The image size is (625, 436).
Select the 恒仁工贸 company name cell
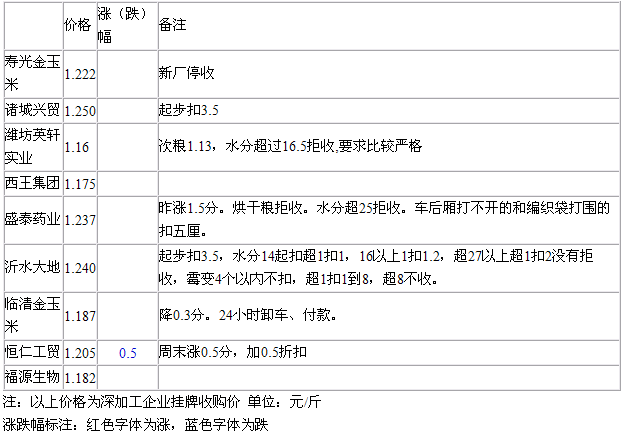(x=32, y=352)
